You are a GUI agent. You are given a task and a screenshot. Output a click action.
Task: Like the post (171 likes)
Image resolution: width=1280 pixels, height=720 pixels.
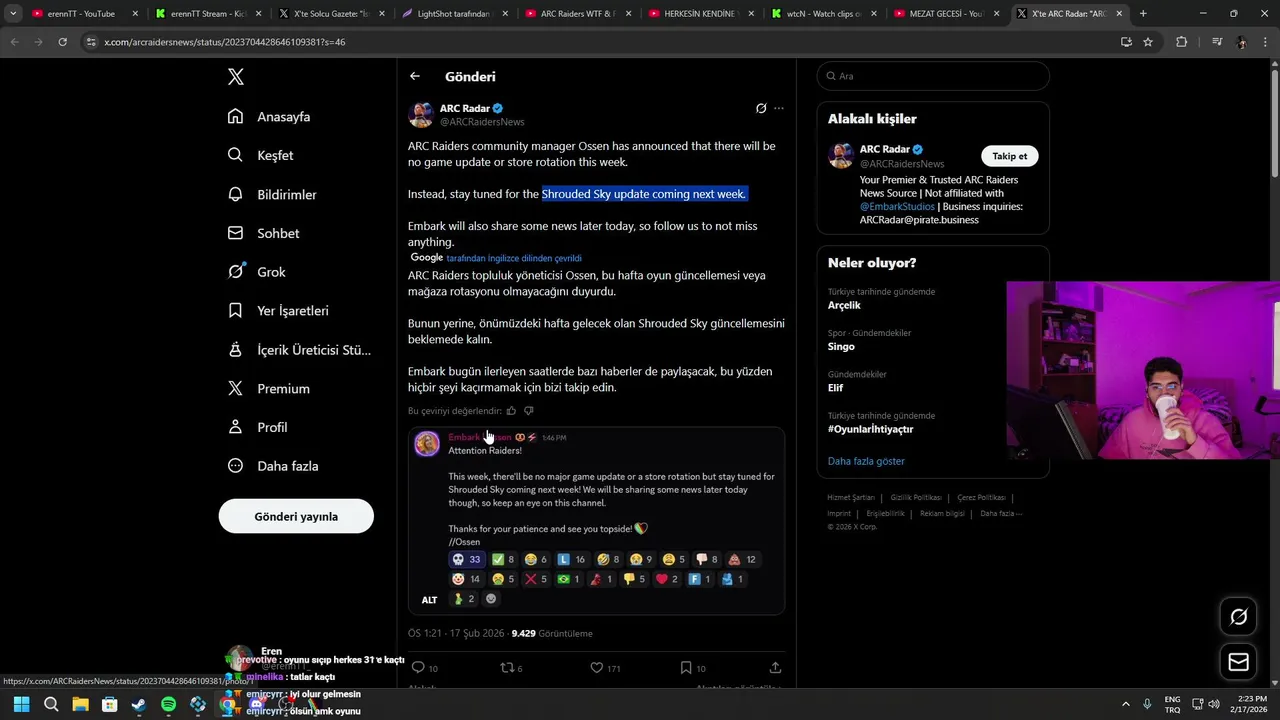[605, 668]
